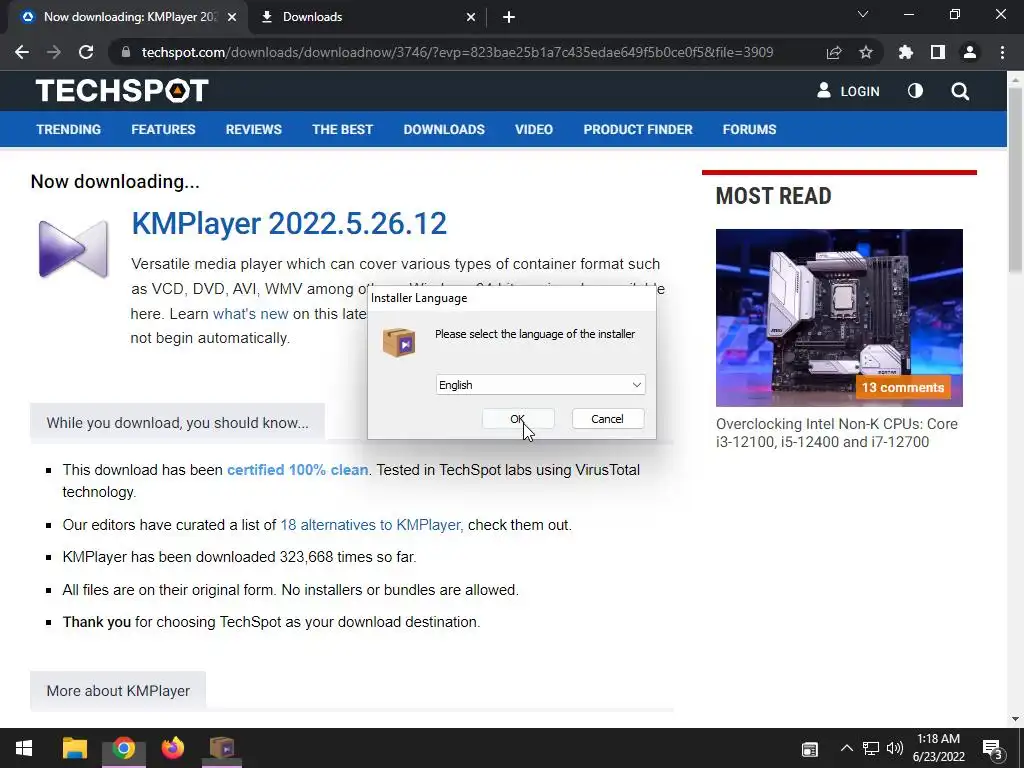1024x768 pixels.
Task: Click the KMPlayer purple logo image
Action: point(73,249)
